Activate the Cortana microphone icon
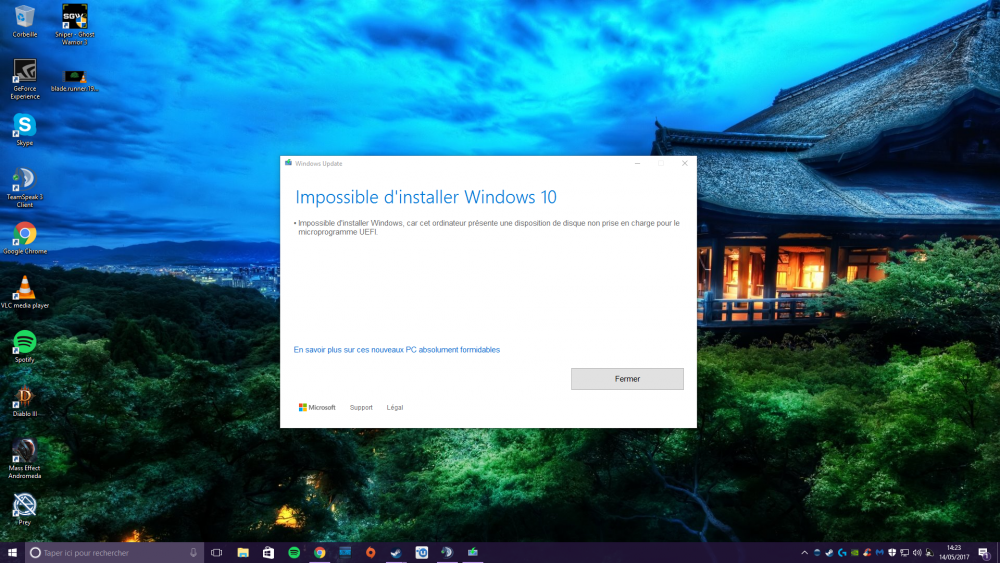Viewport: 1000px width, 563px height. point(193,553)
